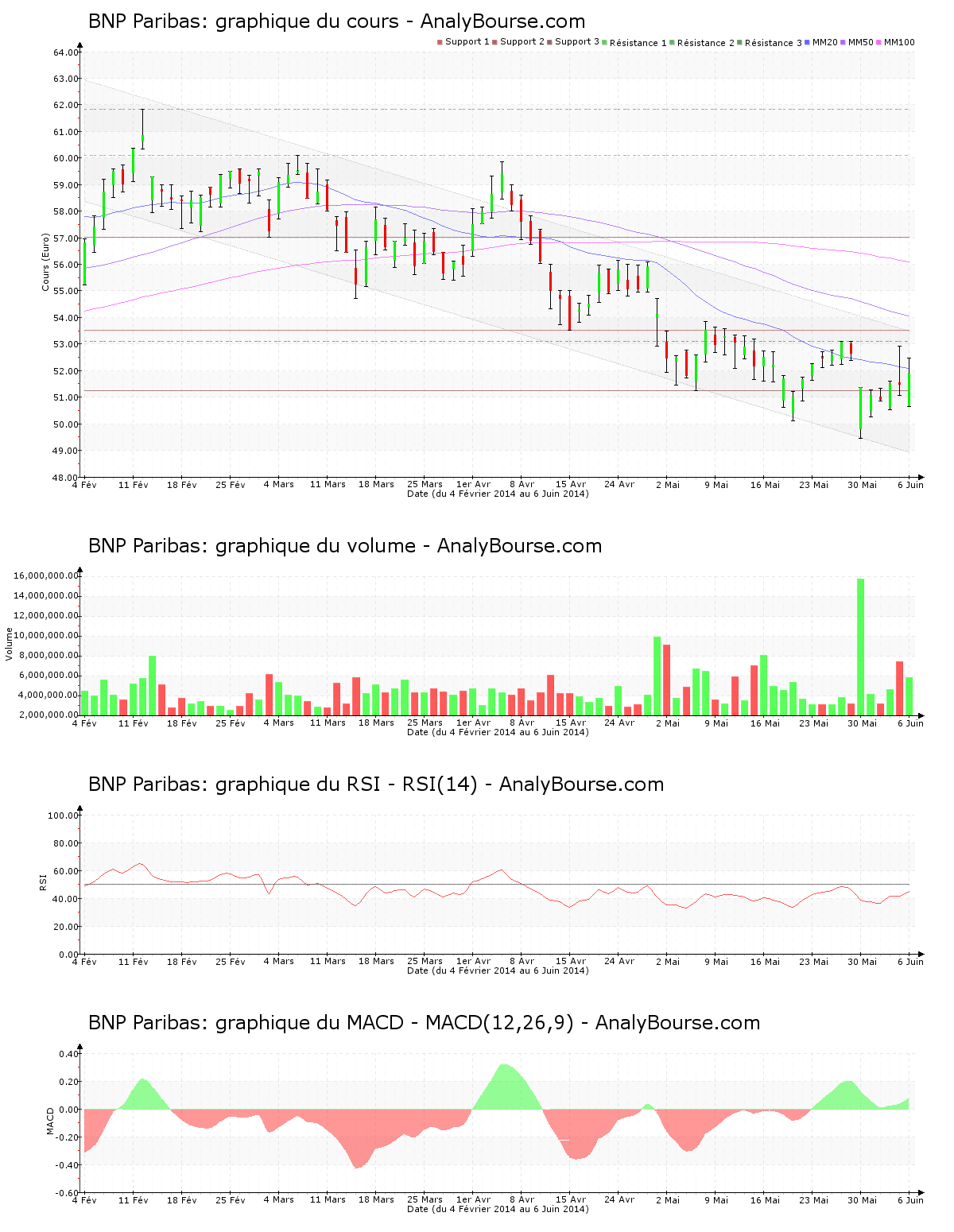The height and width of the screenshot is (1232, 954).
Task: Select the 'Résistance 2' legend label
Action: click(706, 43)
